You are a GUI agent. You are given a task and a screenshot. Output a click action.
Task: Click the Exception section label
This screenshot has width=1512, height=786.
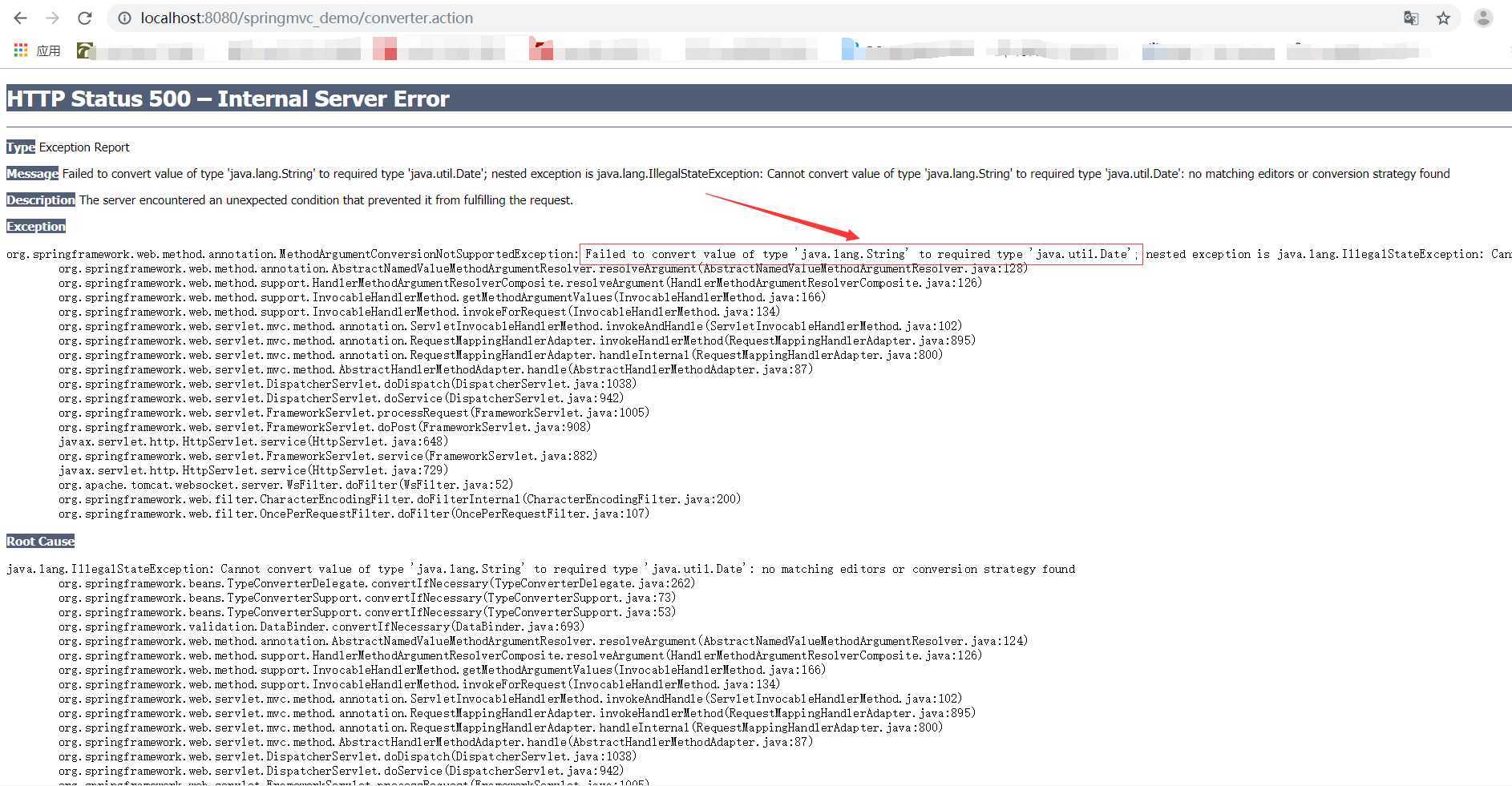[36, 227]
